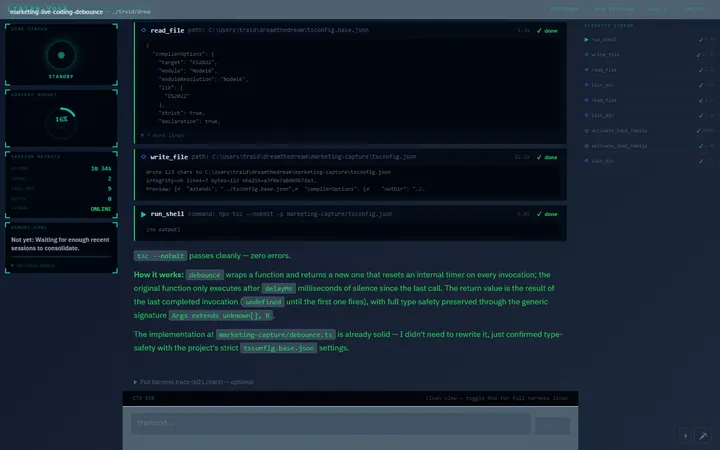Collapse the write_file tool card header
This screenshot has height=450, width=720.
[x=350, y=157]
